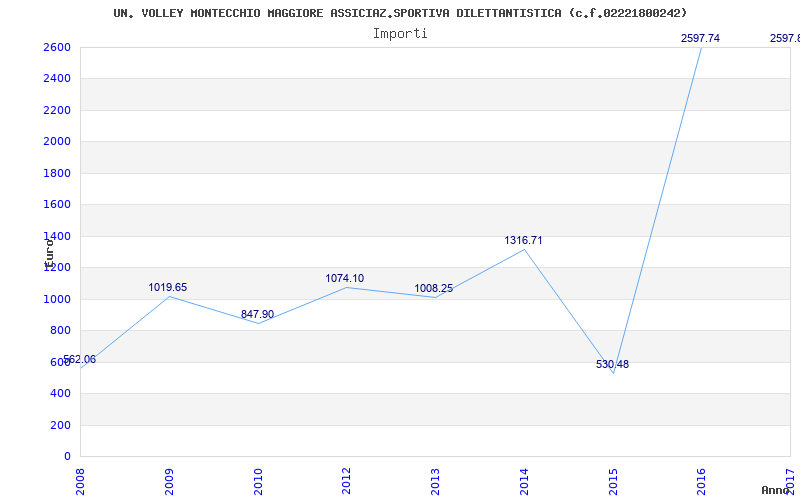This screenshot has height=500, width=800.
Task: Click the 2200 y-axis value
Action: pos(57,110)
